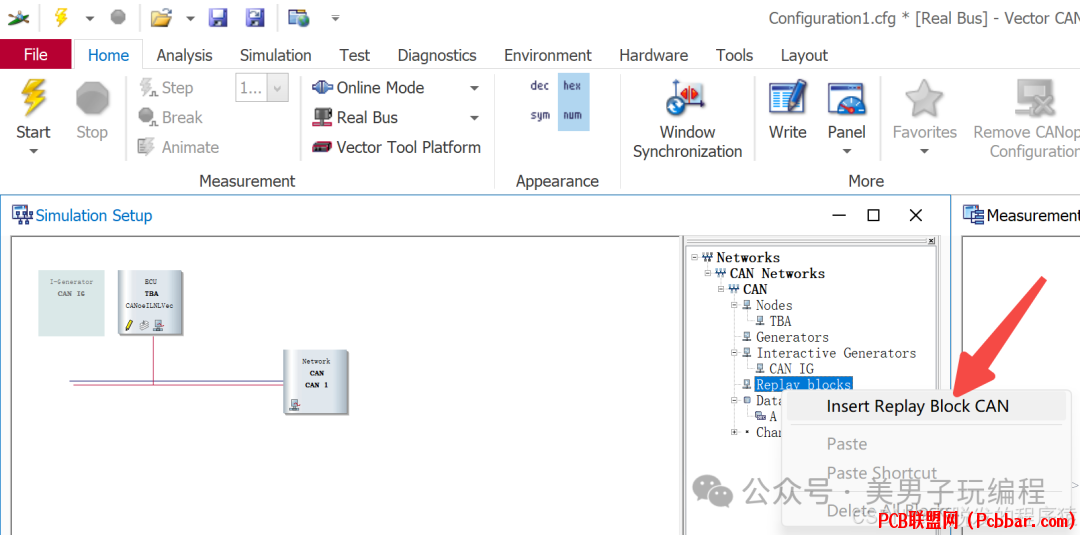Select the CAN IG tree item
This screenshot has height=535, width=1080.
[x=791, y=368]
